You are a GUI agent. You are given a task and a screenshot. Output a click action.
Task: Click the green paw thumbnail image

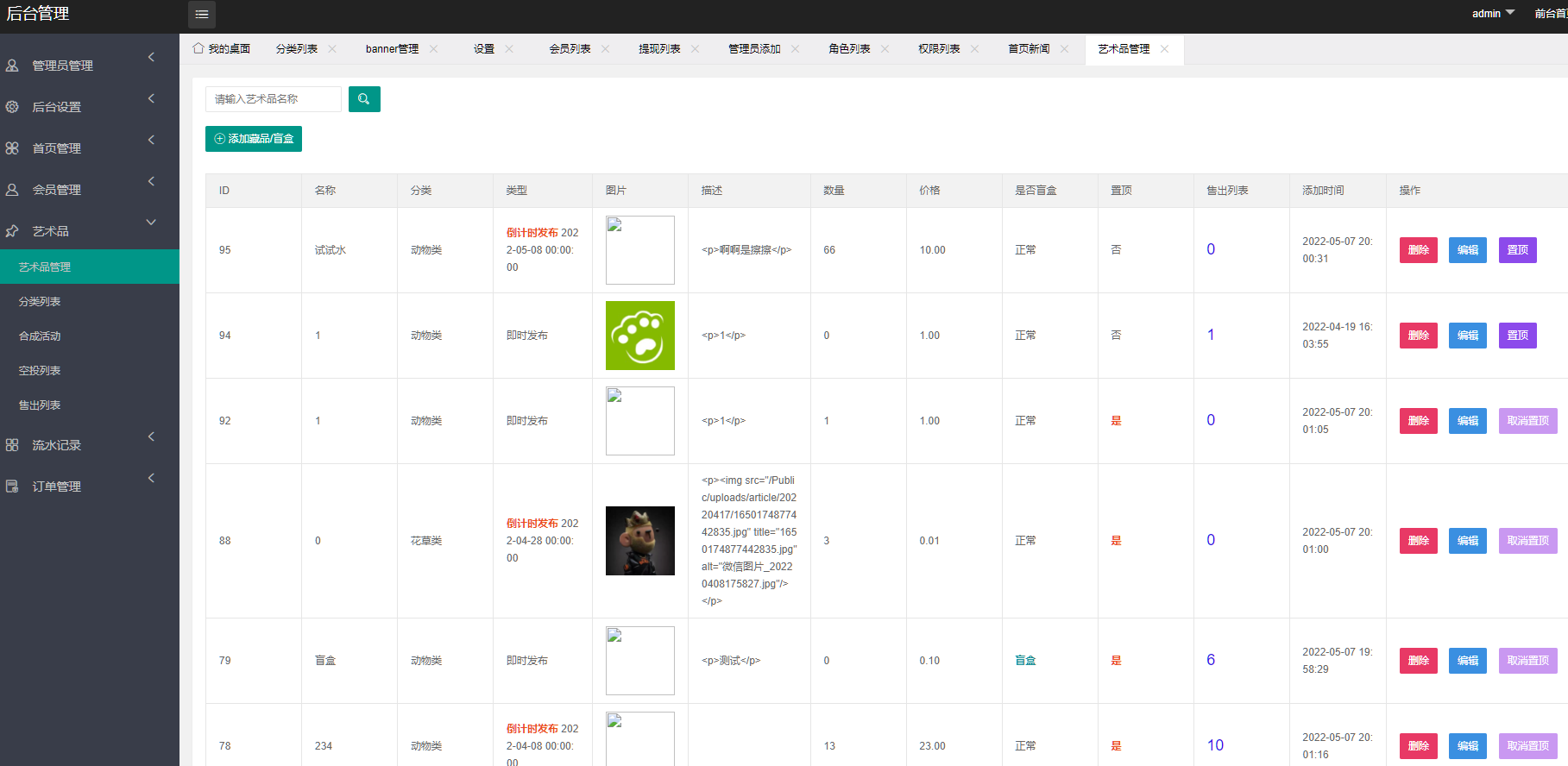[x=639, y=336]
